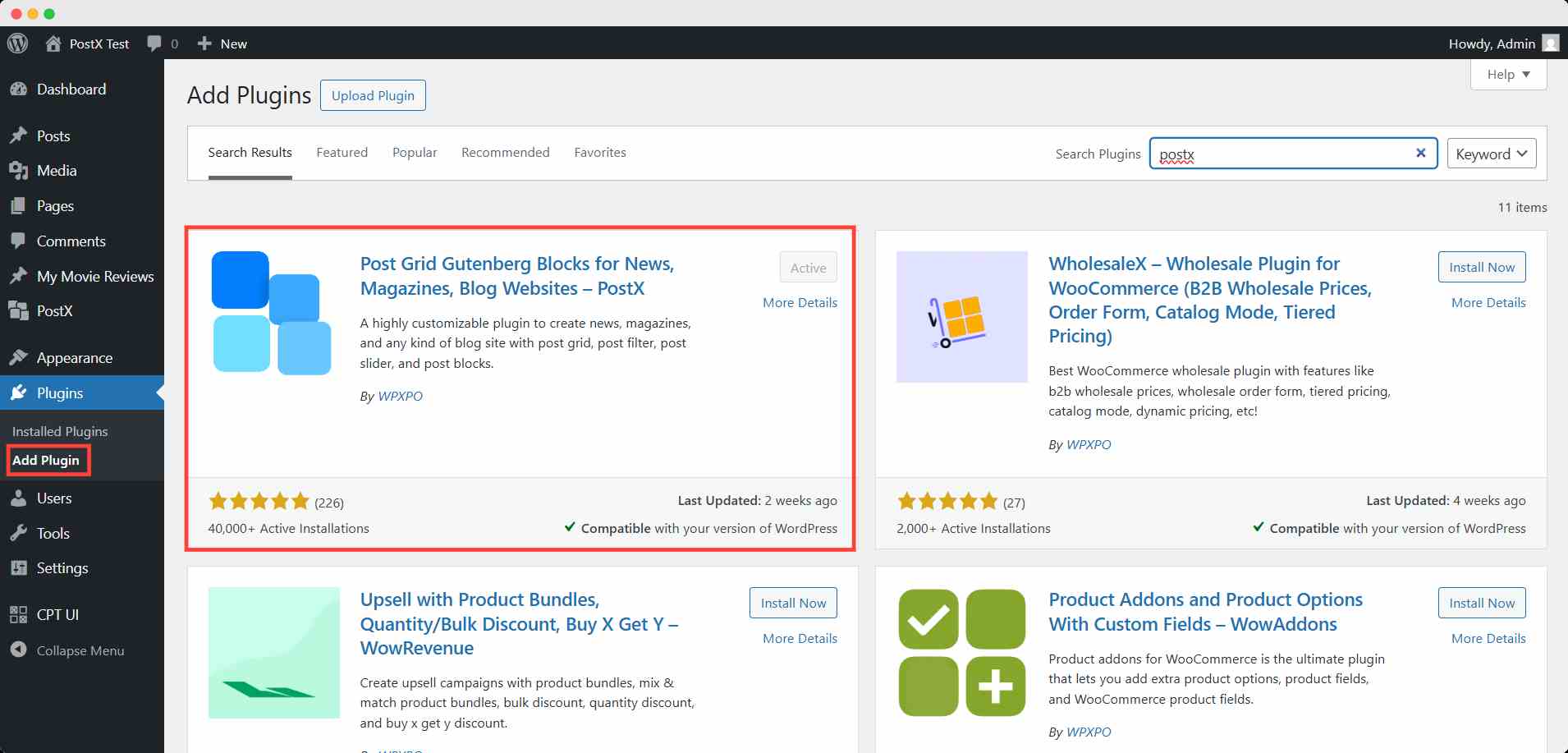Viewport: 1568px width, 753px height.
Task: Click the Upload Plugin button
Action: coord(373,95)
